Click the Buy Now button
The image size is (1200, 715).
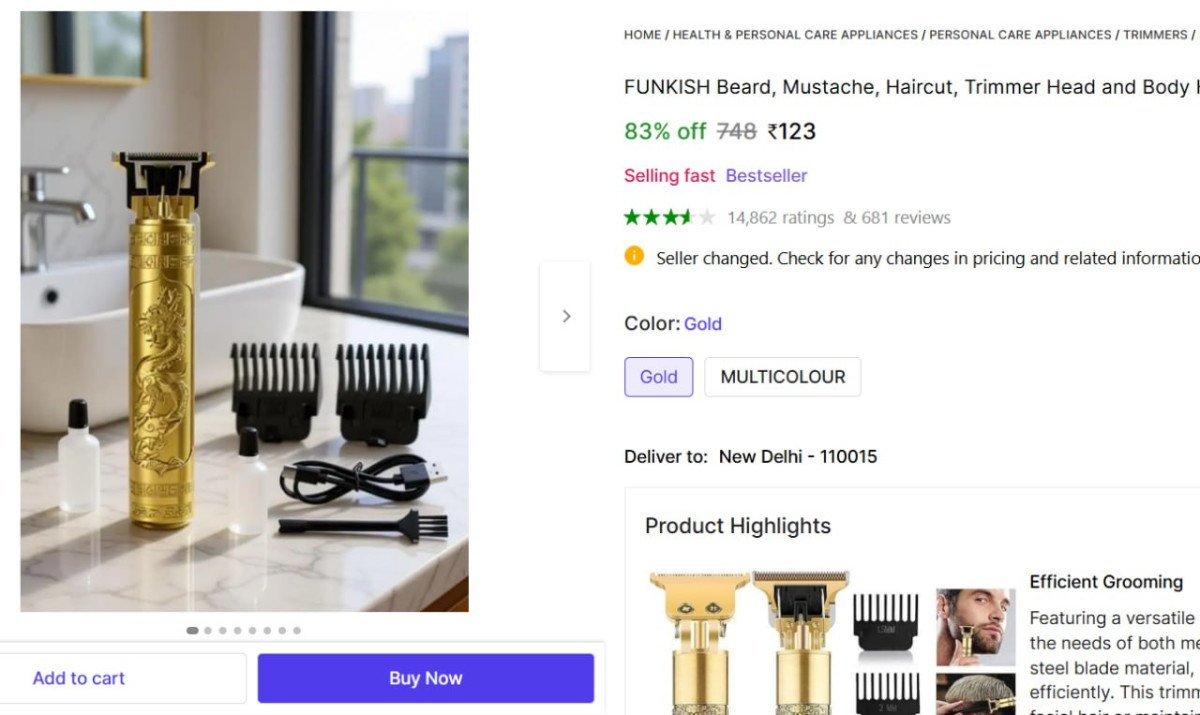425,677
